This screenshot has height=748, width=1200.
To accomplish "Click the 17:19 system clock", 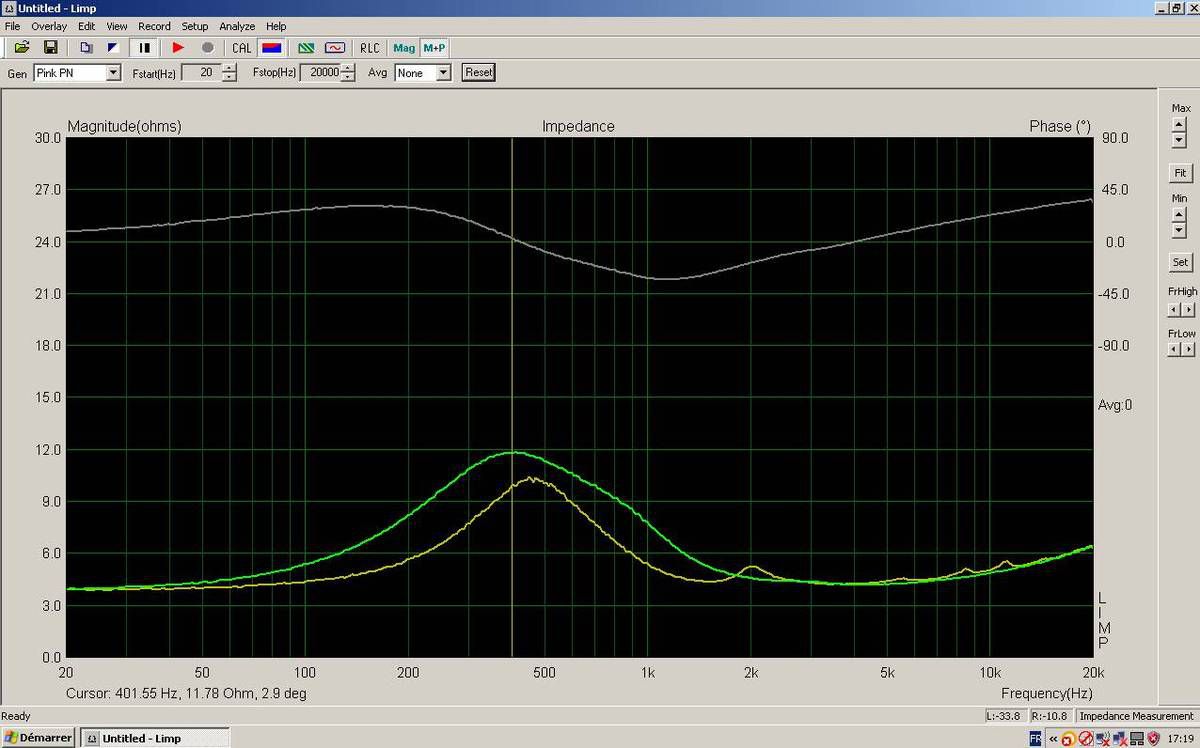I will click(x=1179, y=738).
